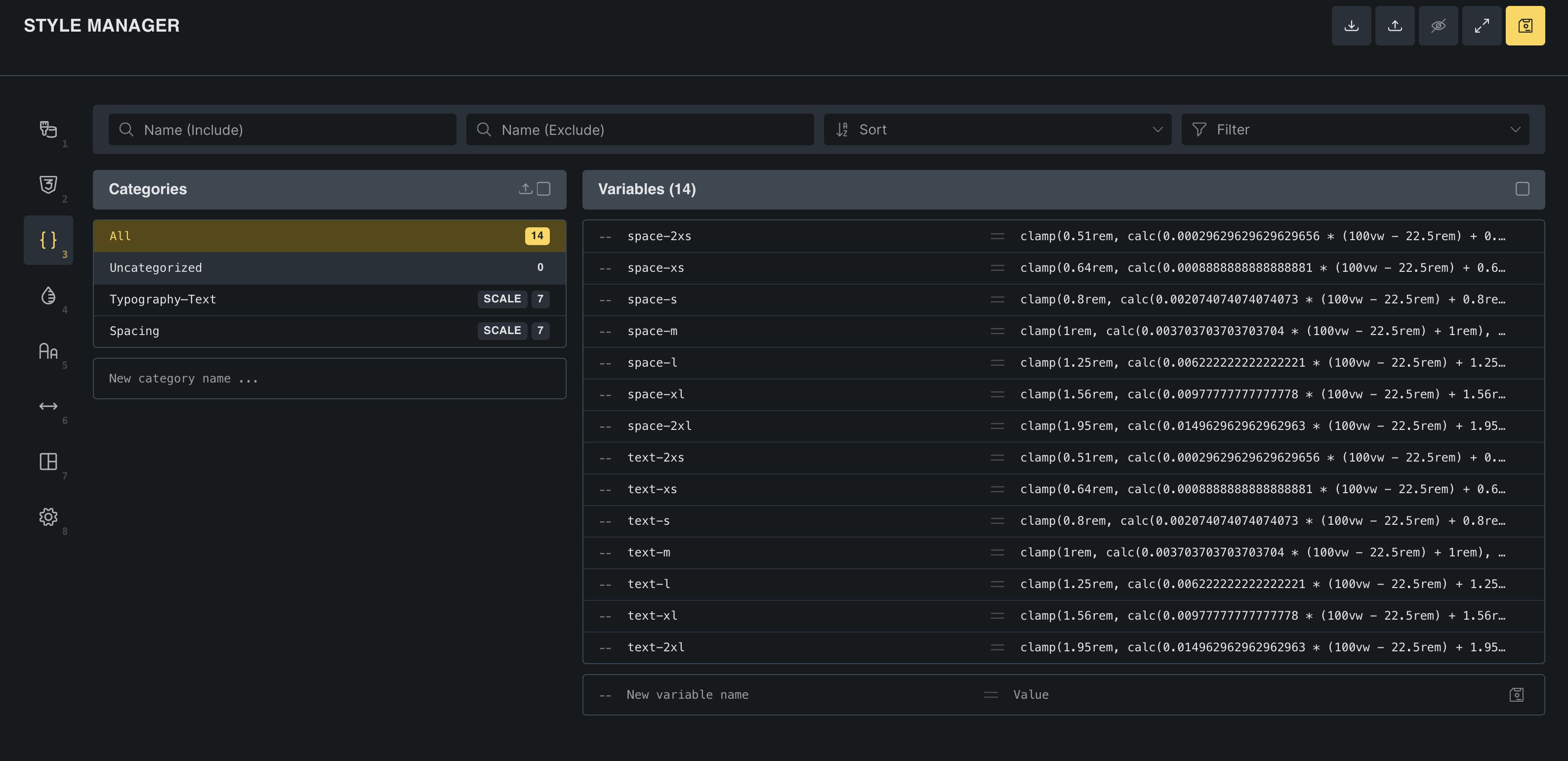Viewport: 1568px width, 761px height.
Task: Click the upload icon in header
Action: coord(1395,26)
